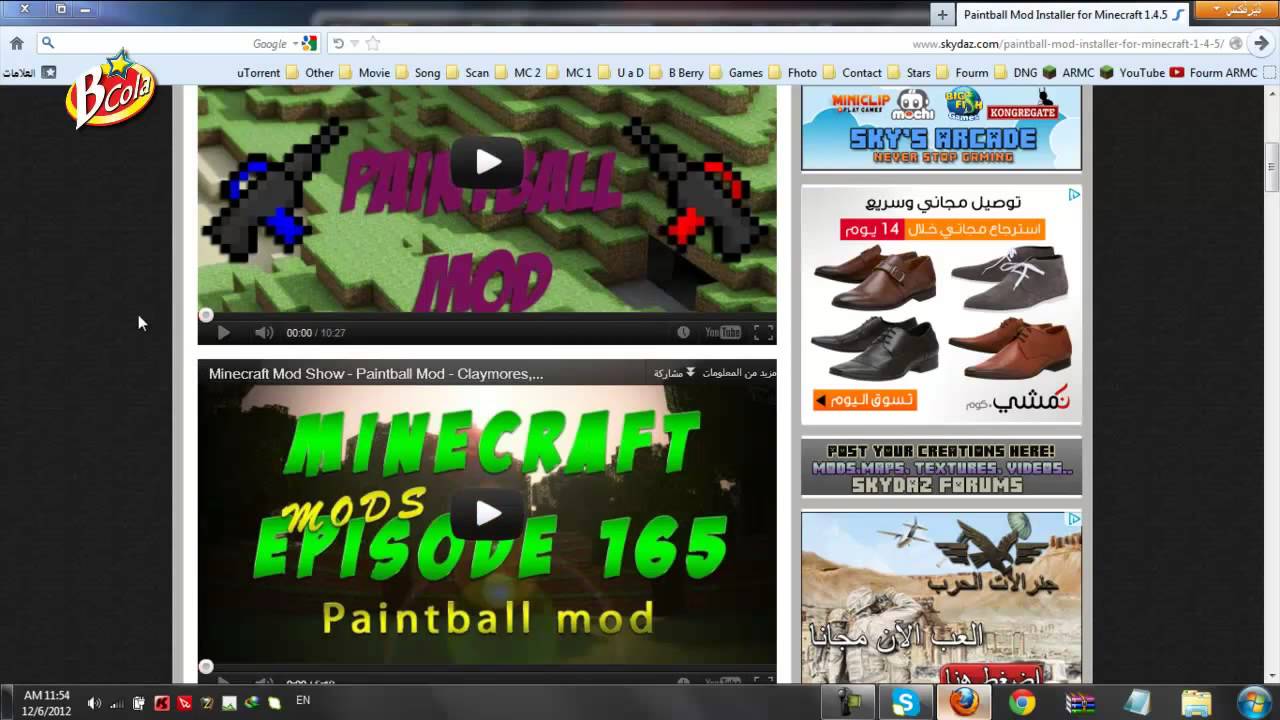Click AdChoices icon on war game ad
1280x720 pixels.
tap(1073, 519)
